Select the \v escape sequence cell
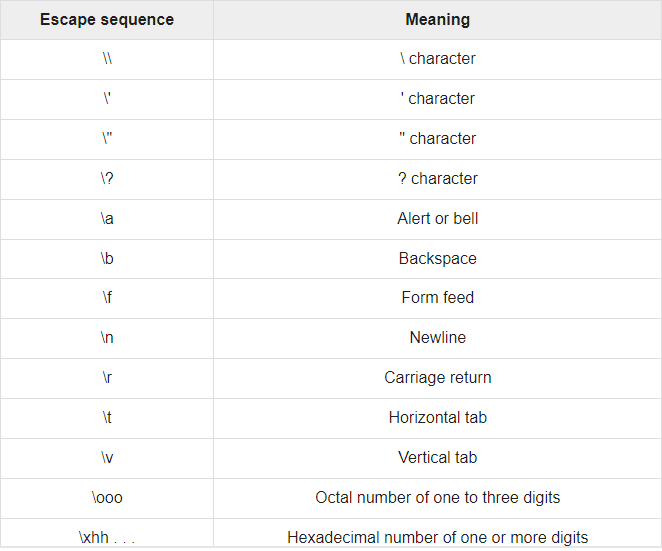The image size is (662, 551). click(x=107, y=458)
